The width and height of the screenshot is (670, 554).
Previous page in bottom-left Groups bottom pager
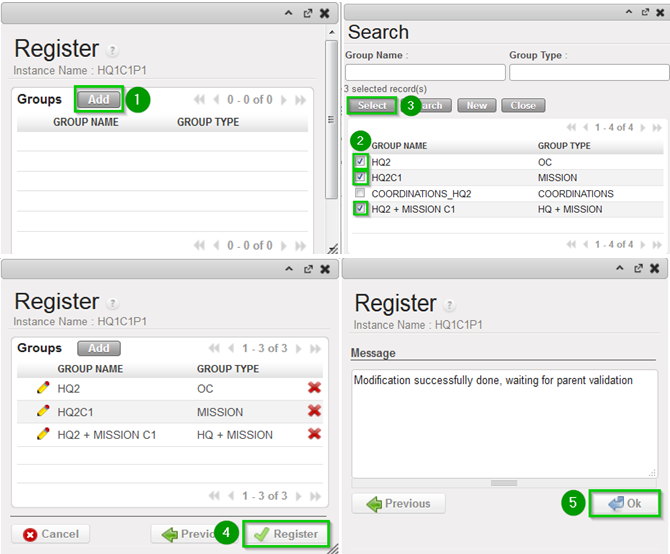231,496
